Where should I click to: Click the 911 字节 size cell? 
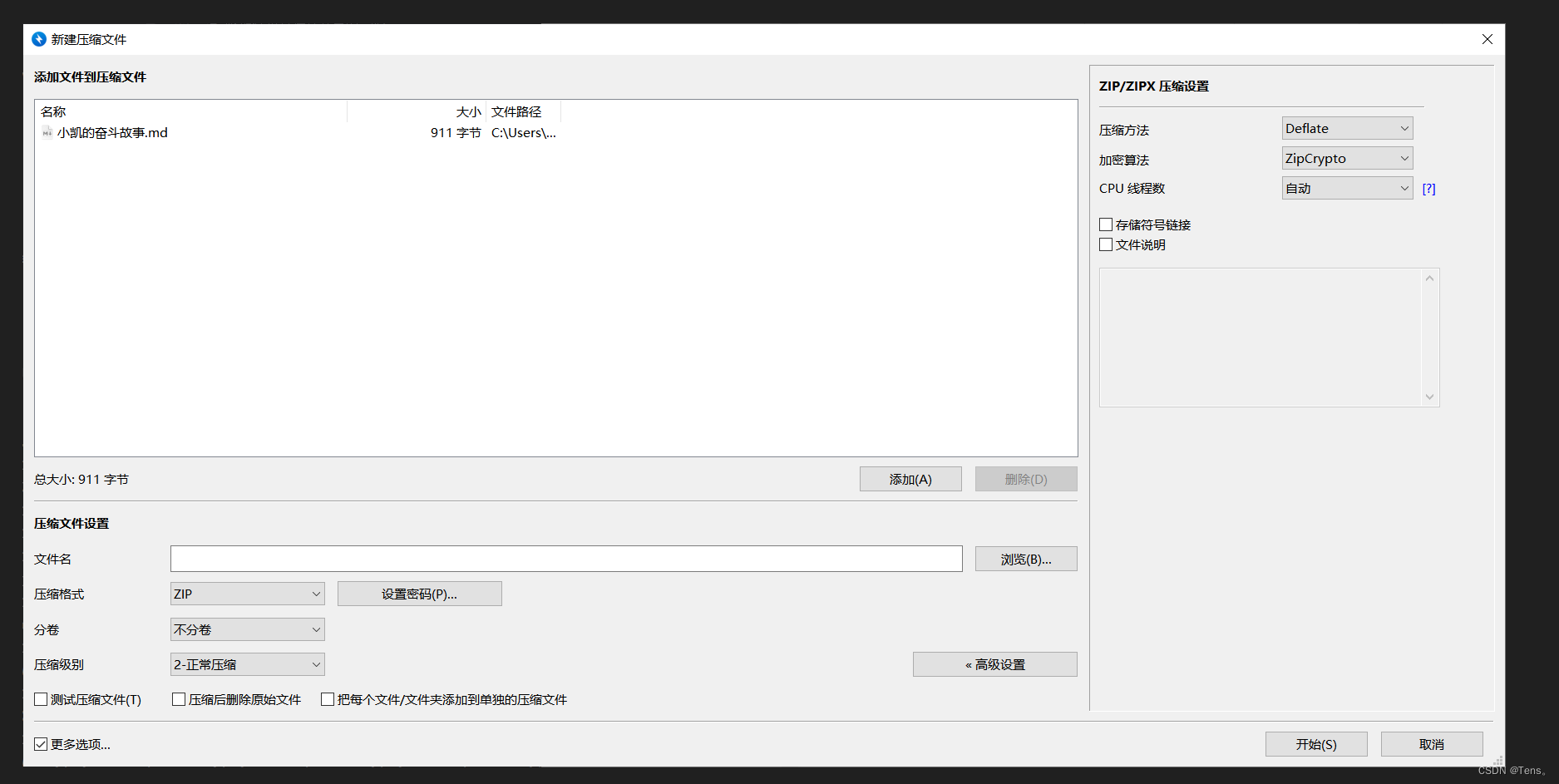[456, 133]
